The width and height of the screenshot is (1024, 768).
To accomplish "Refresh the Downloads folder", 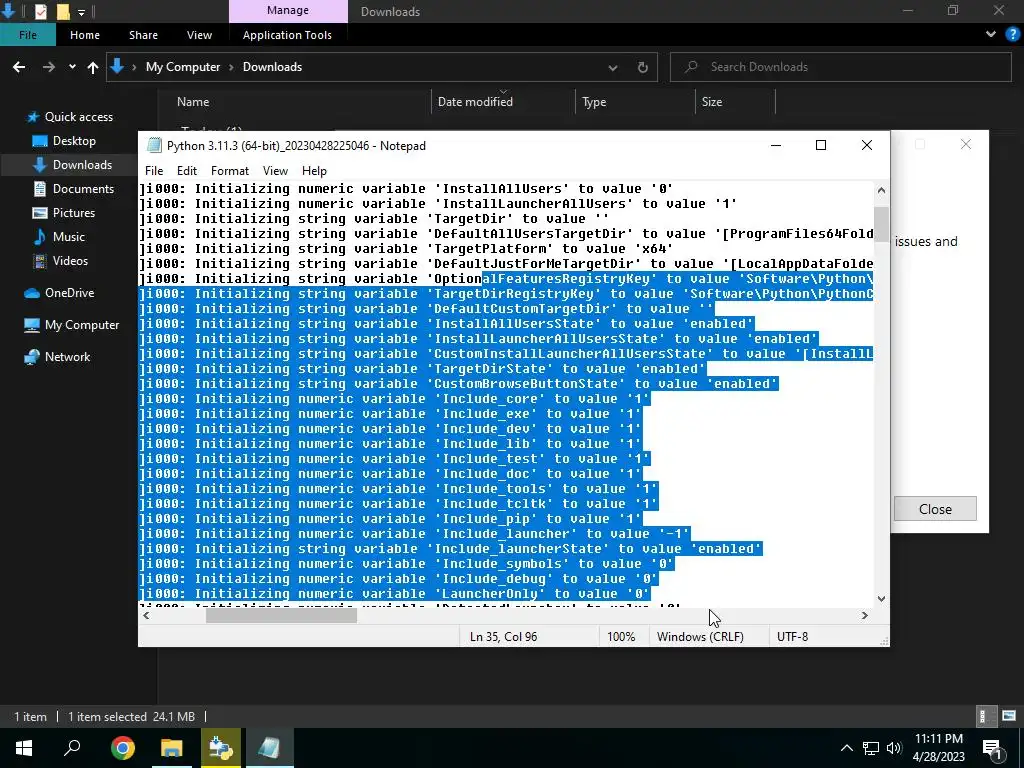I will tap(643, 67).
